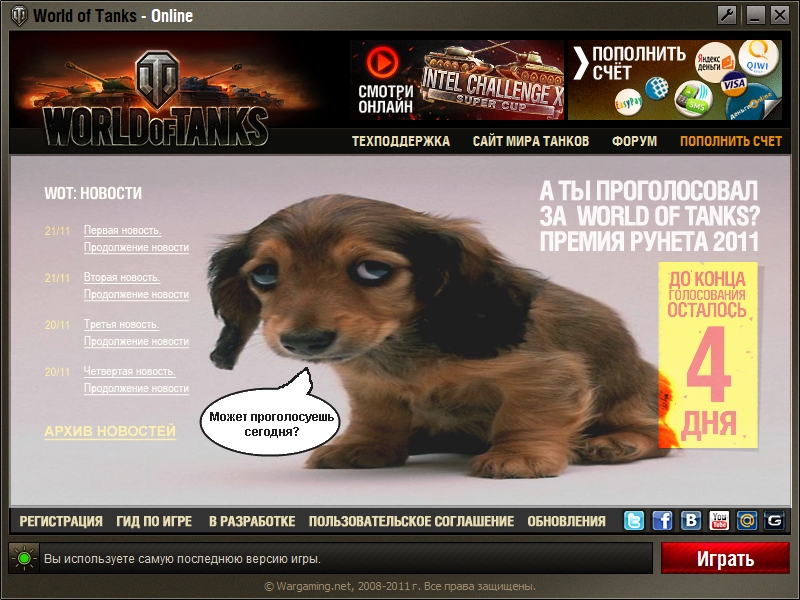Image resolution: width=800 pixels, height=600 pixels.
Task: Click the WOT: НОВОСТИ heading
Action: click(x=93, y=193)
